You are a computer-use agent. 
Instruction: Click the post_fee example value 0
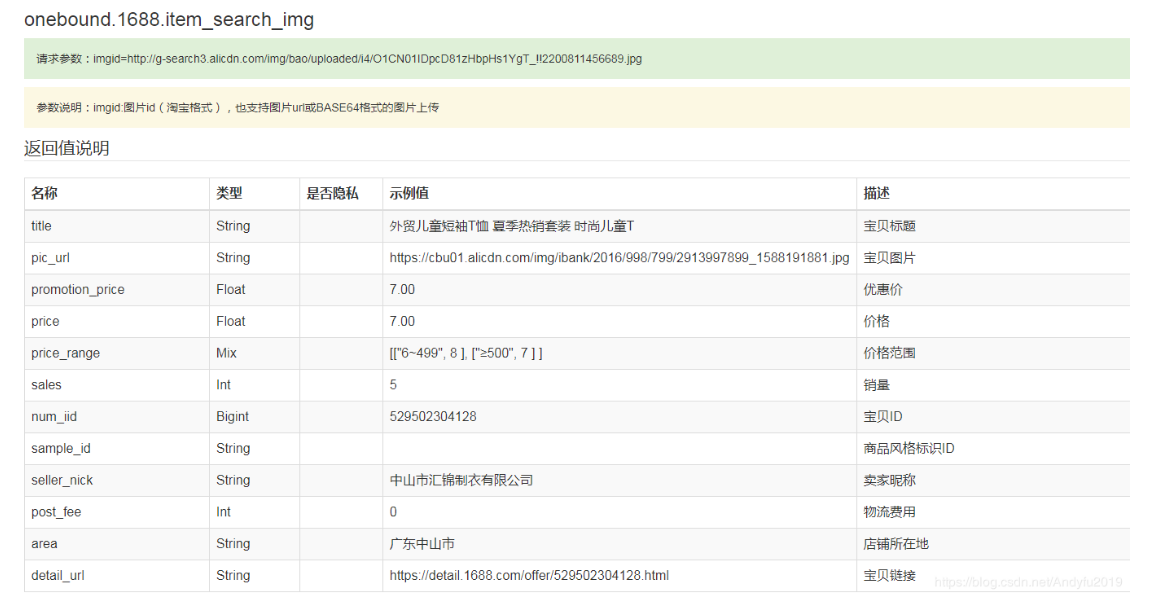coord(393,512)
